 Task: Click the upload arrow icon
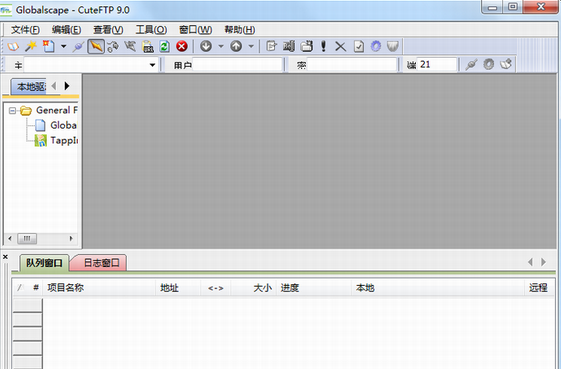click(x=236, y=46)
